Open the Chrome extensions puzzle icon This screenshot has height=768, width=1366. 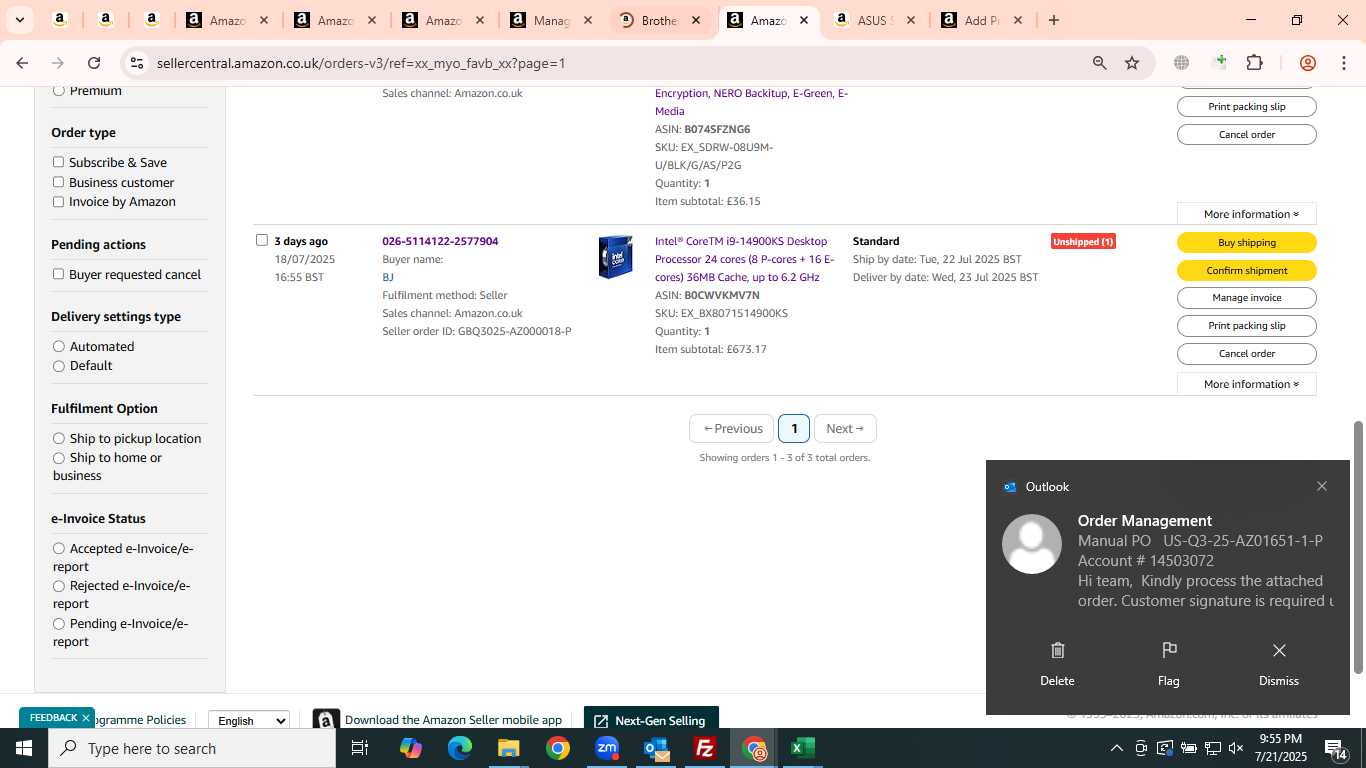pyautogui.click(x=1254, y=63)
